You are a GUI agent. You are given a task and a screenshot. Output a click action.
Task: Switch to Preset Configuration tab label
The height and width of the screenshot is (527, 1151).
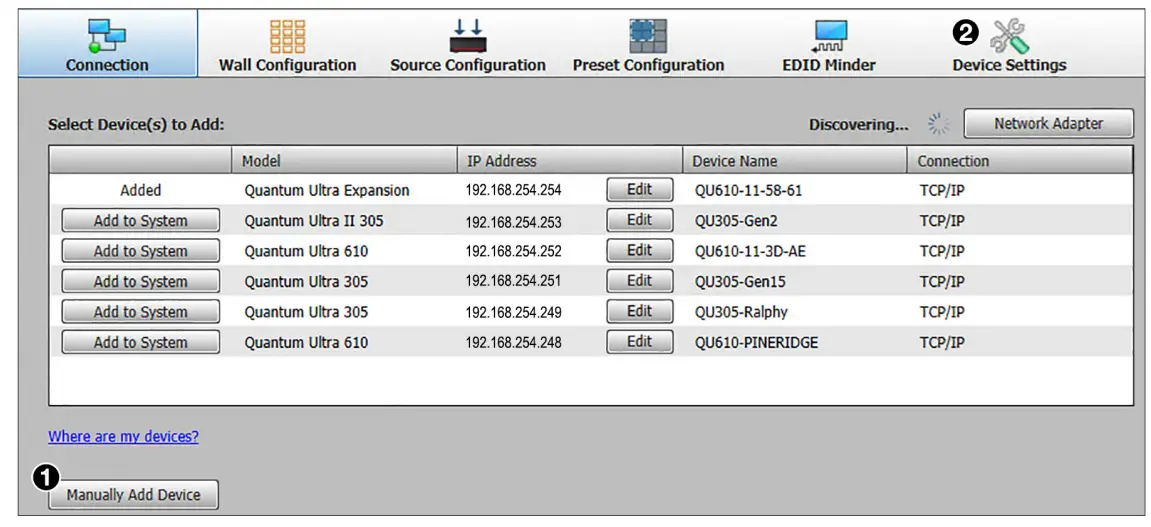tap(648, 65)
